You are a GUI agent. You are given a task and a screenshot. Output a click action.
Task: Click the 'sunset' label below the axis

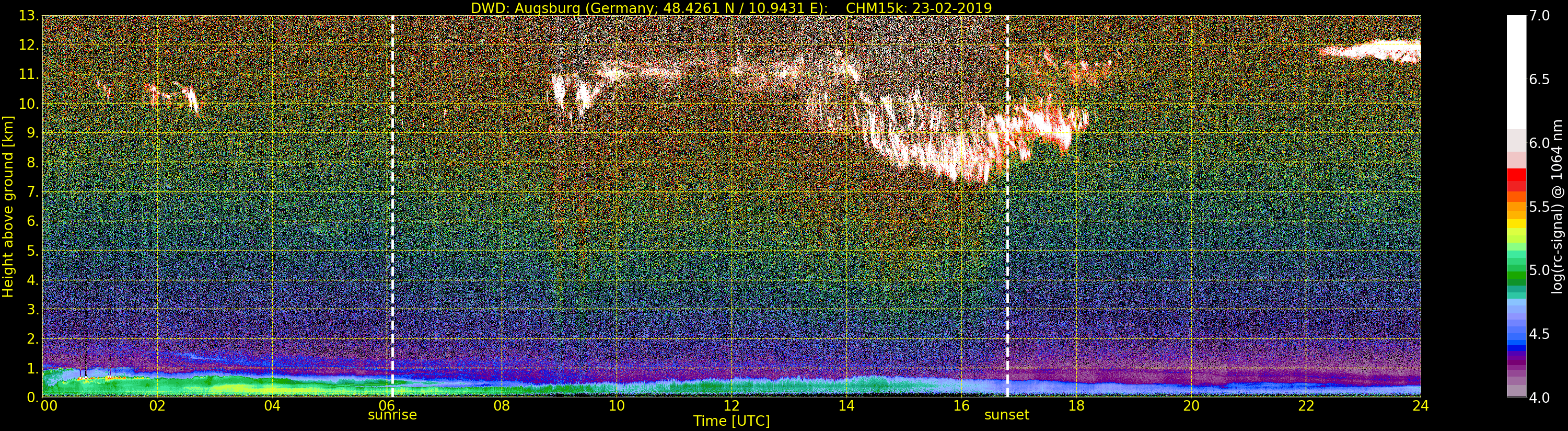[x=1007, y=415]
